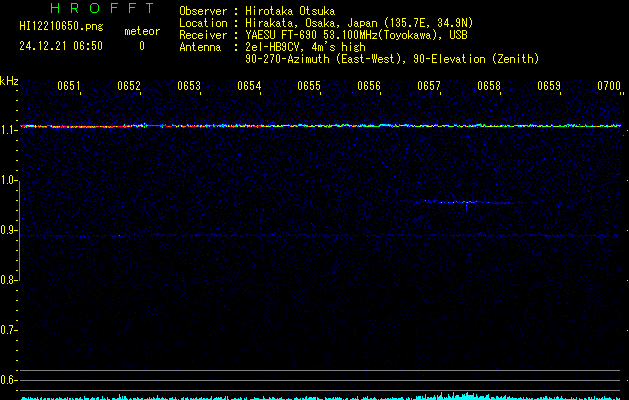Click the faint horizontal line near 0.9 kHz
Viewport: 629px width, 400px height.
321,236
